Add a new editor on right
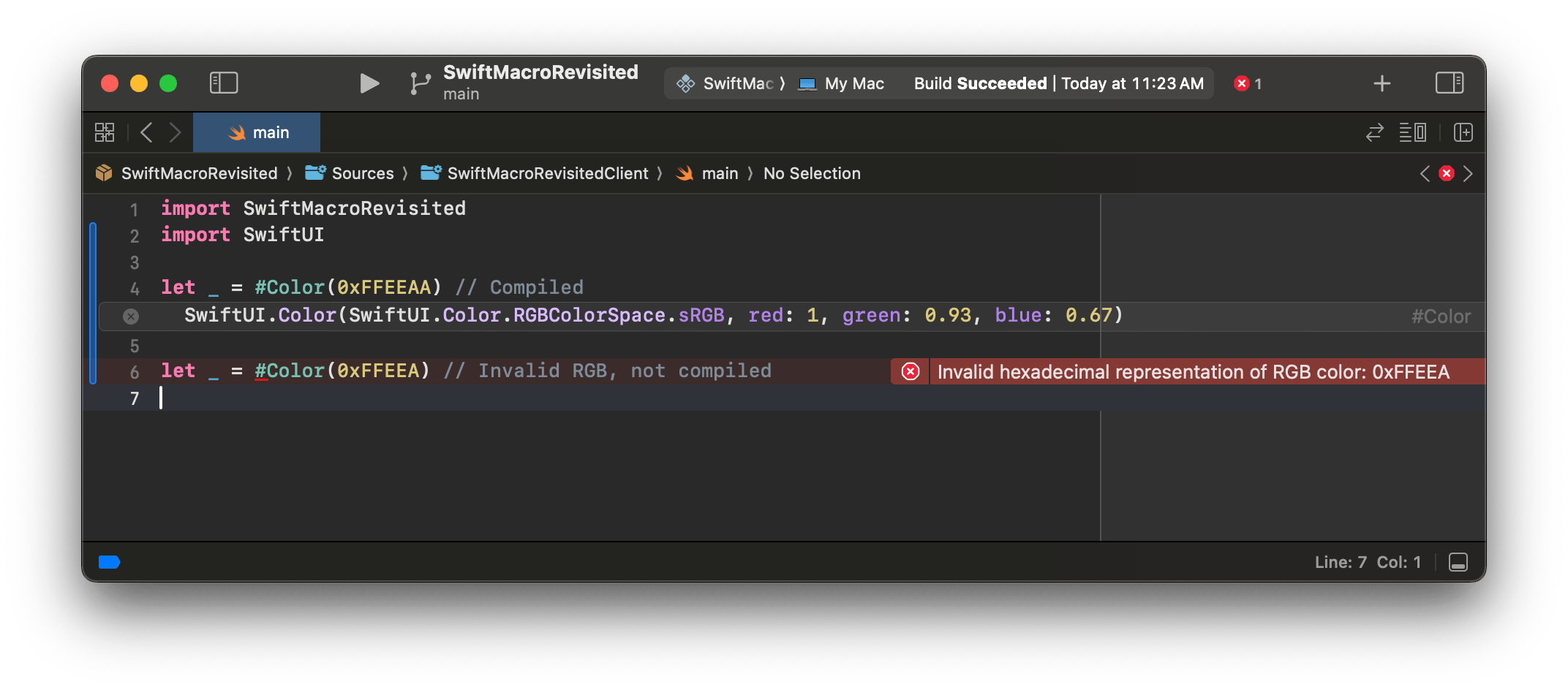Viewport: 1568px width, 690px height. [x=1463, y=132]
